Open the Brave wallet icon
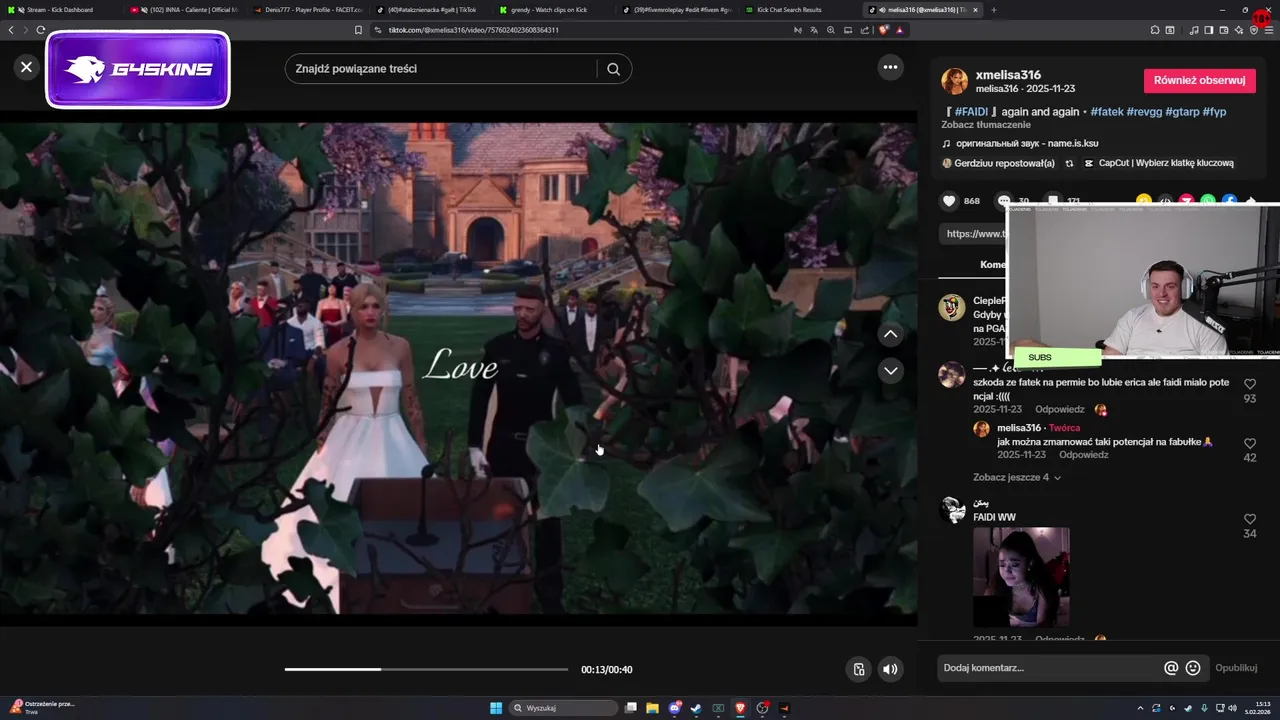The image size is (1280, 720). pos(1223,30)
